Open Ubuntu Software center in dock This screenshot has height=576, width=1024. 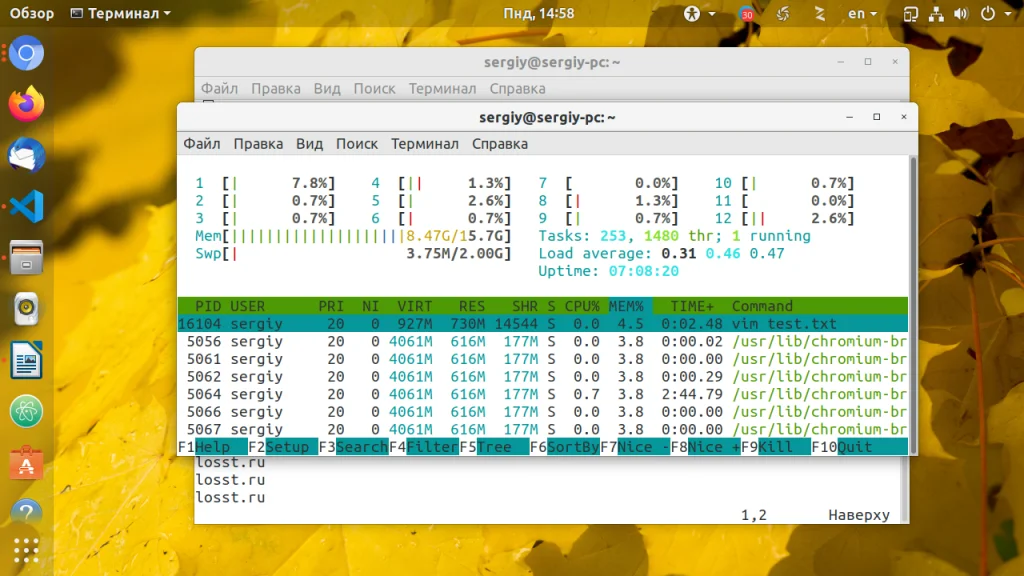[x=27, y=463]
